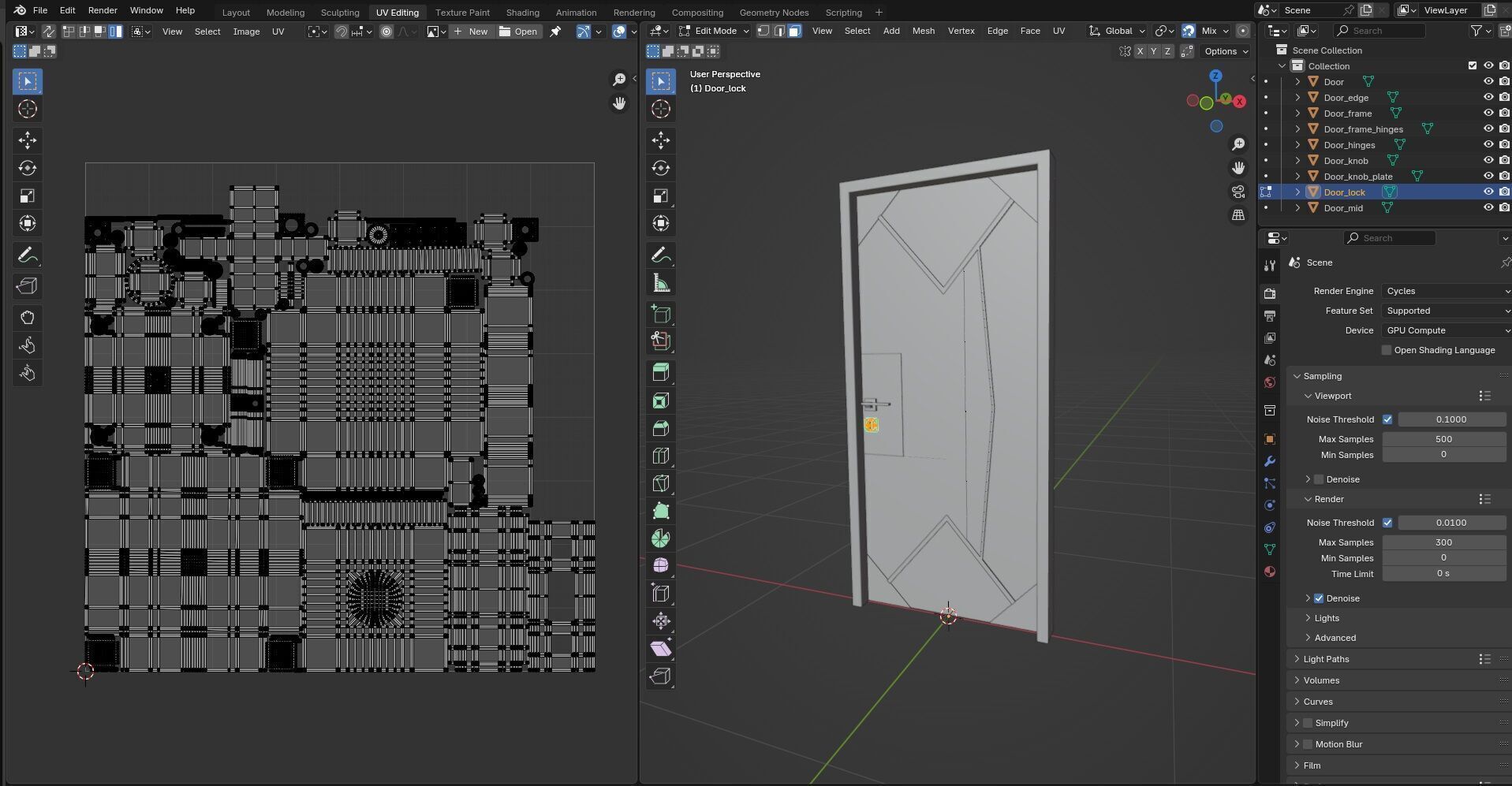This screenshot has width=1512, height=786.
Task: Toggle Render Noise Threshold checkbox
Action: [1387, 523]
